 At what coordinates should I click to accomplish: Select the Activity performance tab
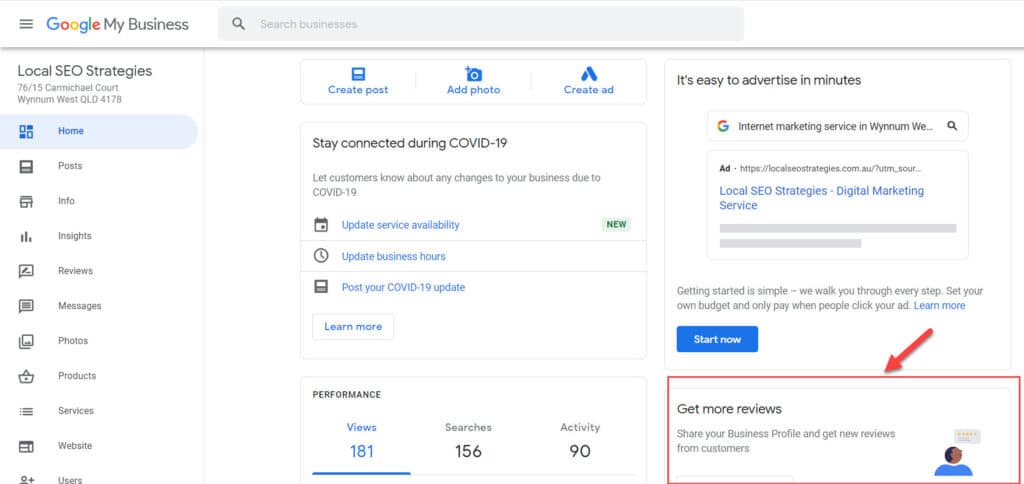(x=580, y=440)
